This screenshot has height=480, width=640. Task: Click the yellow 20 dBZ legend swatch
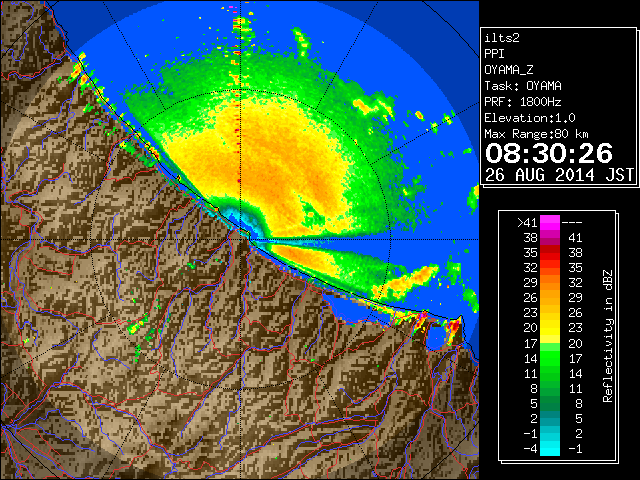point(550,328)
